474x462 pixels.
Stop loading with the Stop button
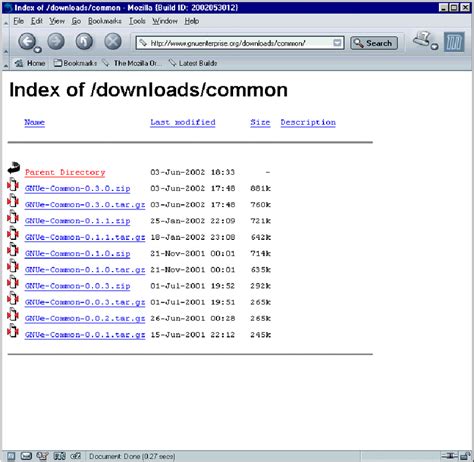pyautogui.click(x=113, y=42)
